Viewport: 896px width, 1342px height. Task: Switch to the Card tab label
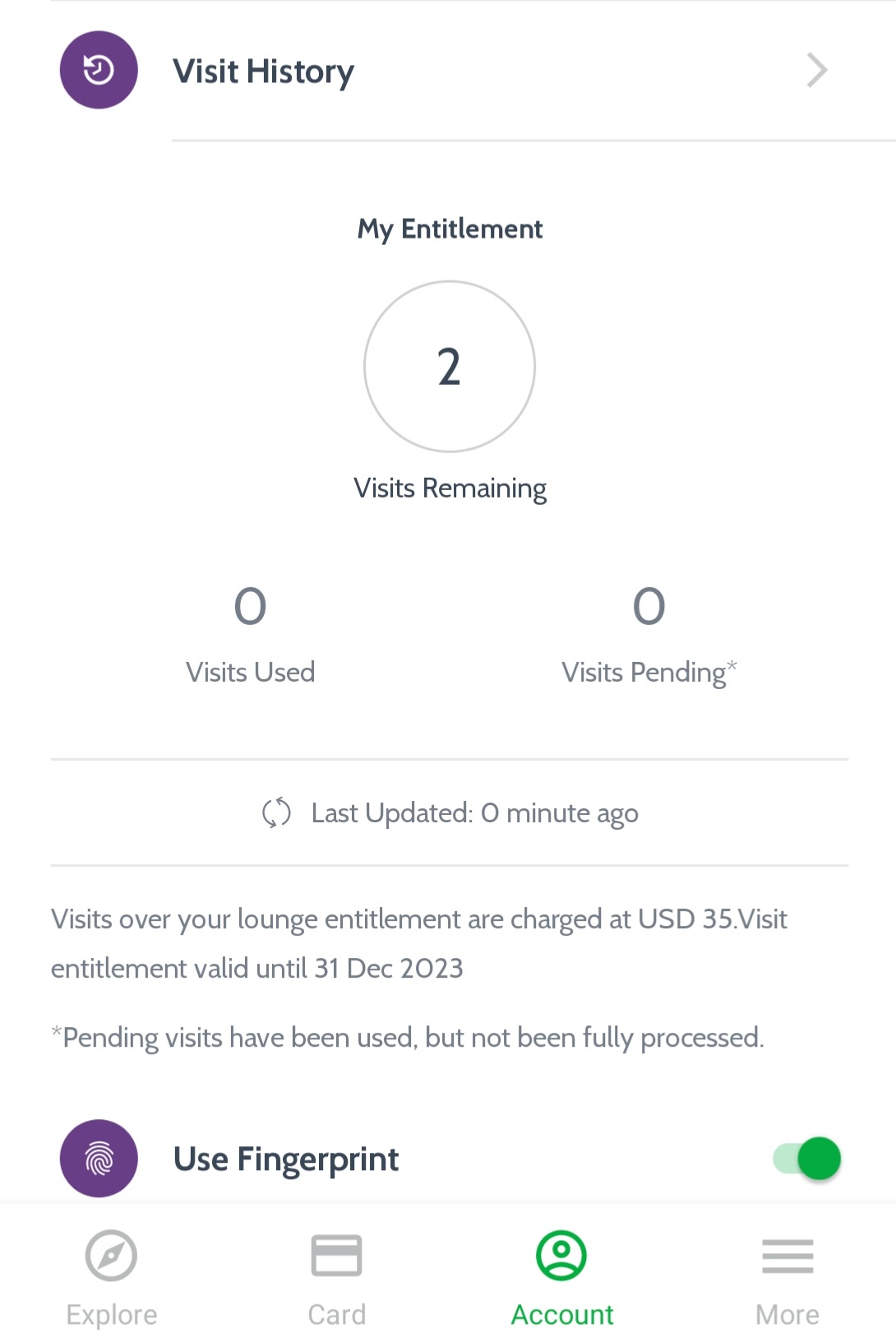[x=336, y=1314]
